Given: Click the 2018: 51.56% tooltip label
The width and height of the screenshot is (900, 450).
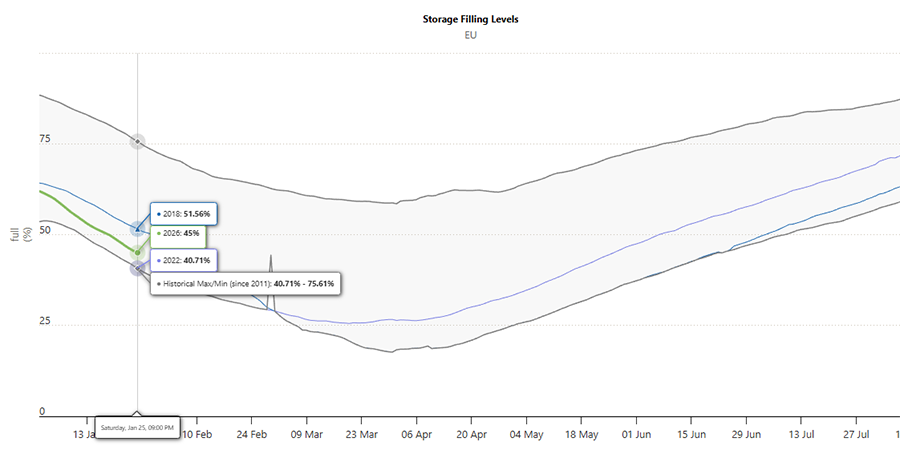Looking at the screenshot, I should (186, 215).
